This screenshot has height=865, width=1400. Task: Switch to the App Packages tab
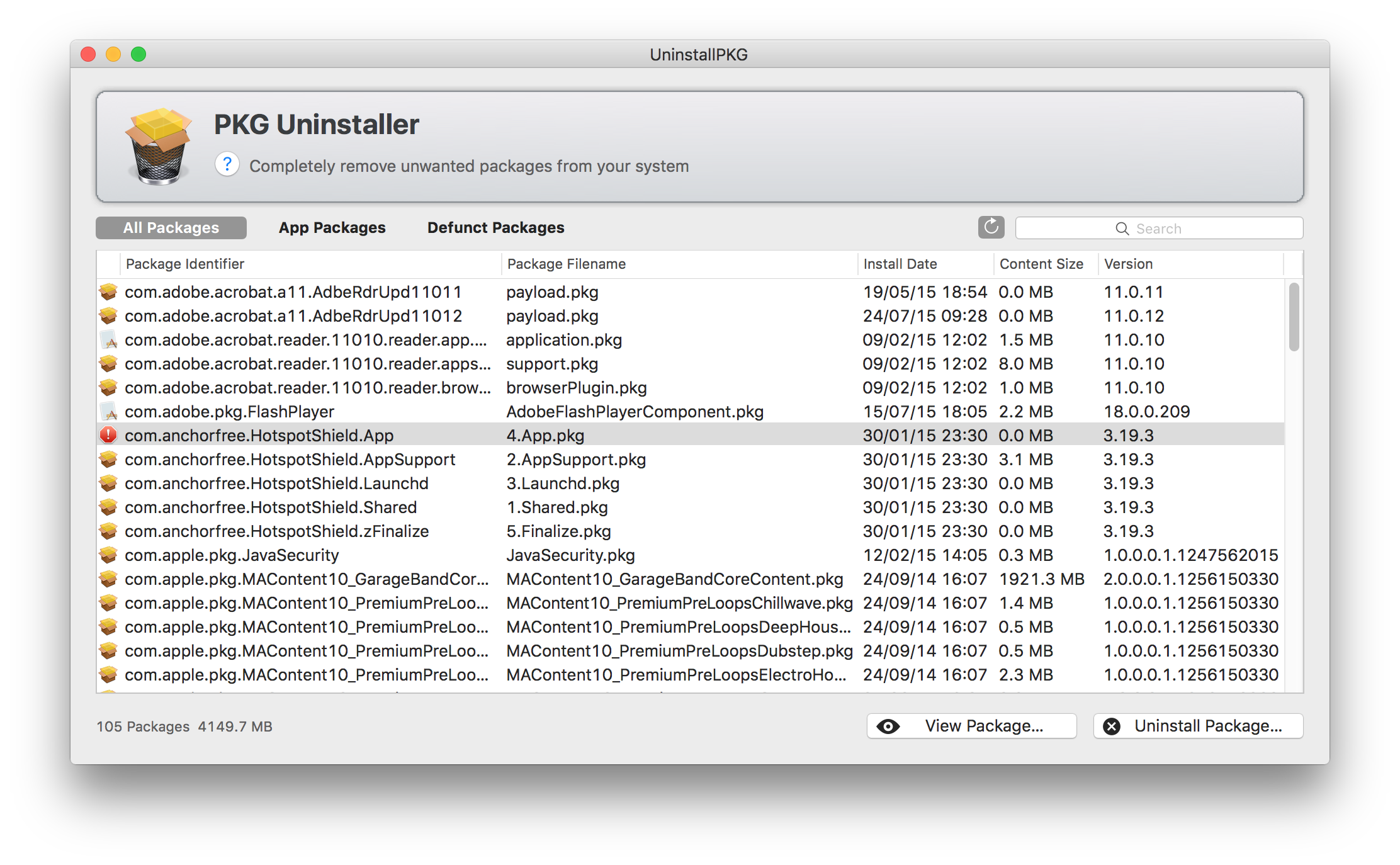pos(332,227)
